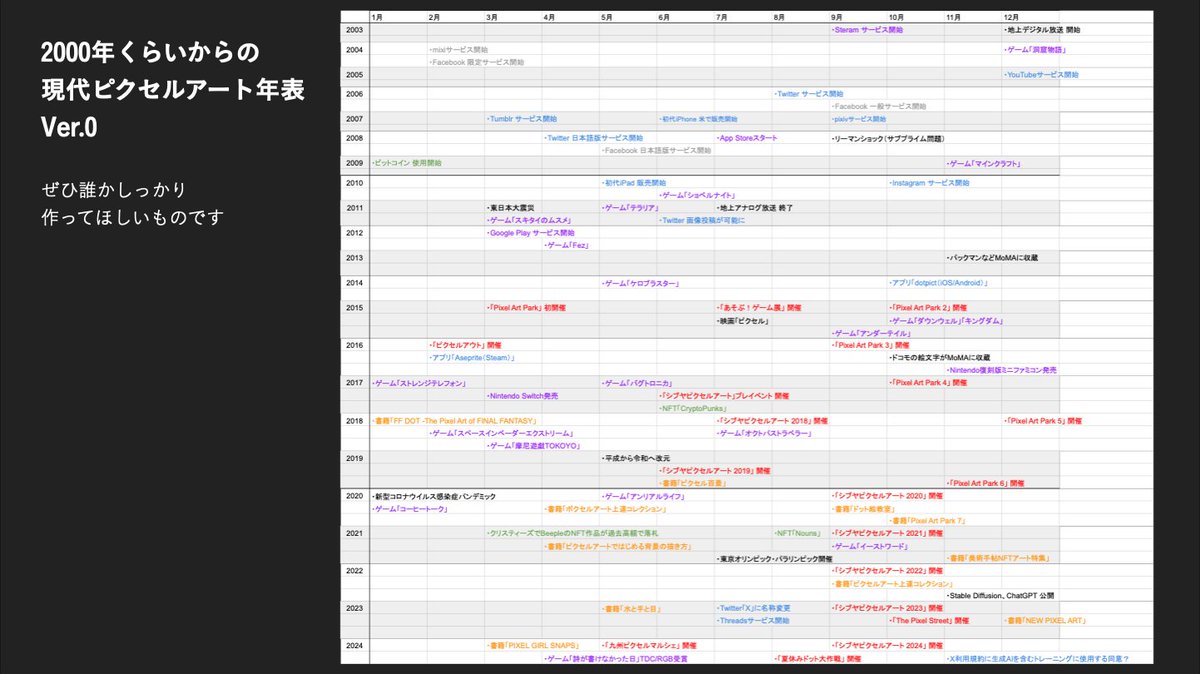Viewport: 1200px width, 674px height.
Task: Select the 'Nintendo Switch発売' cell
Action: (x=522, y=396)
